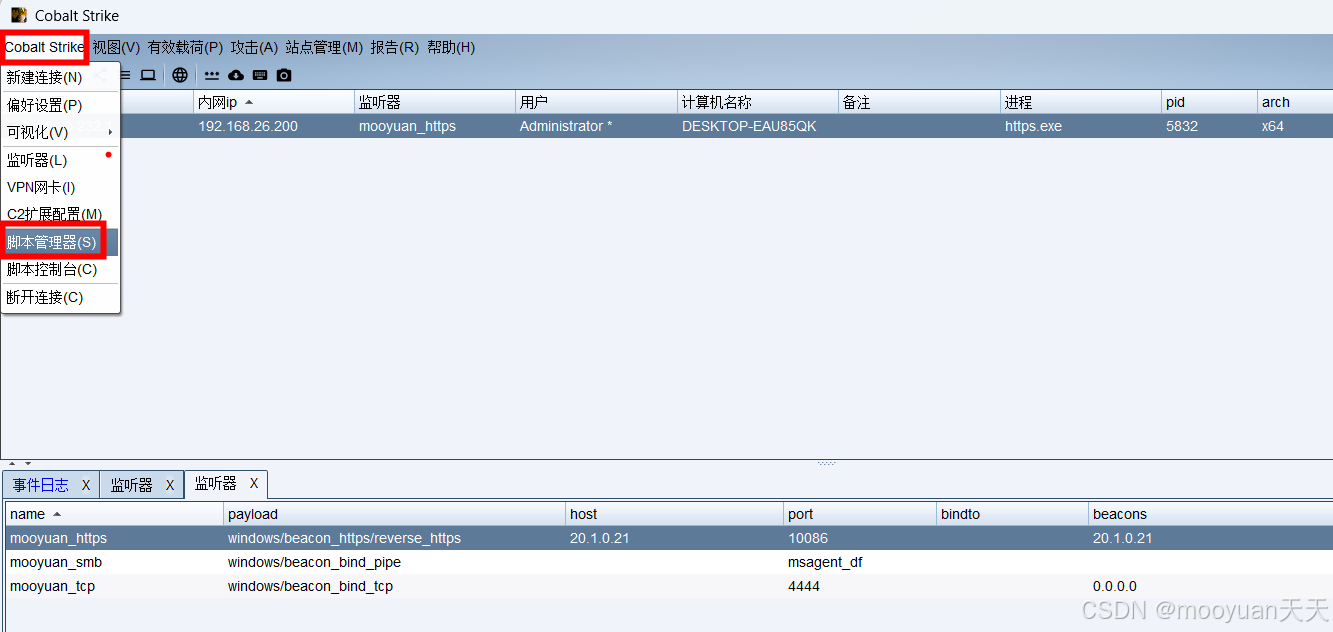Sort sessions by 内网ip column header
This screenshot has height=632, width=1333.
click(x=273, y=102)
